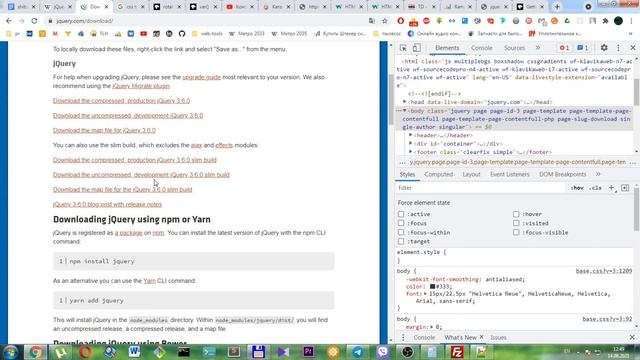Open FileZilla from the taskbar
The width and height of the screenshot is (640, 360).
pos(457,352)
